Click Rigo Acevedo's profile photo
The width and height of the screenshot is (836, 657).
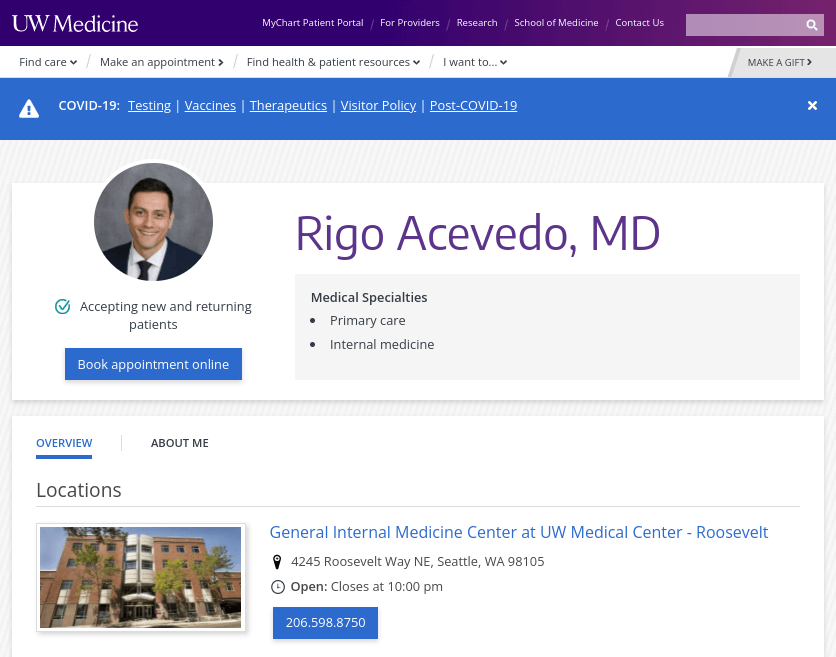(154, 222)
